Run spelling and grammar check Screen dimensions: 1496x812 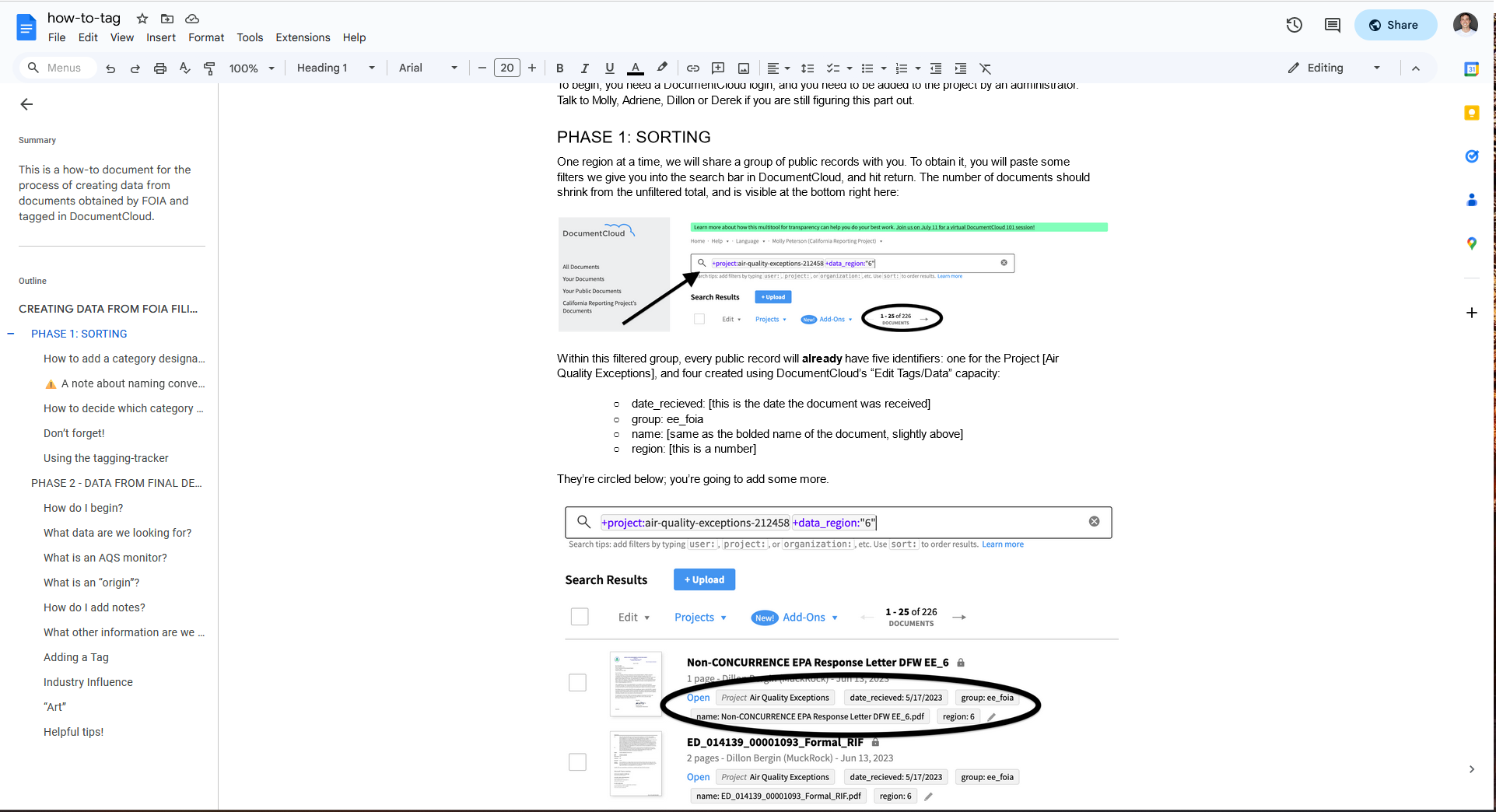(x=184, y=68)
